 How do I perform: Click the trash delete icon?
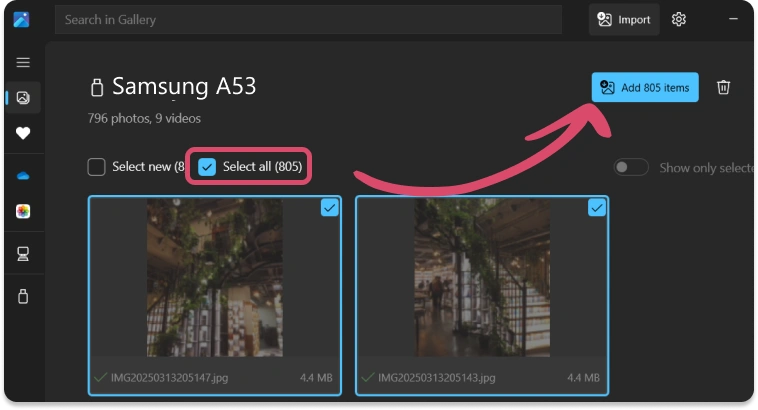point(723,88)
